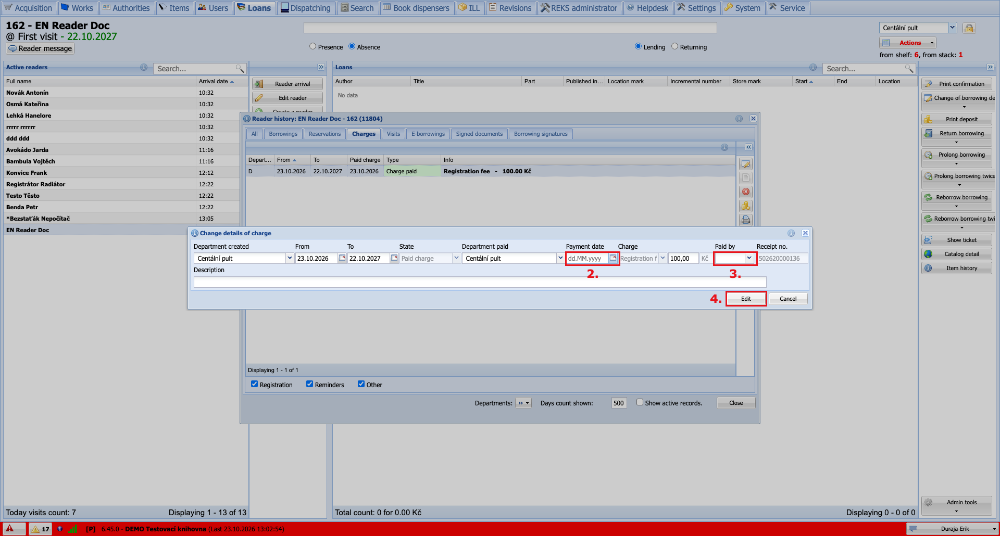Click the green signal bars status icon
This screenshot has height=536, width=1000.
tap(73, 529)
